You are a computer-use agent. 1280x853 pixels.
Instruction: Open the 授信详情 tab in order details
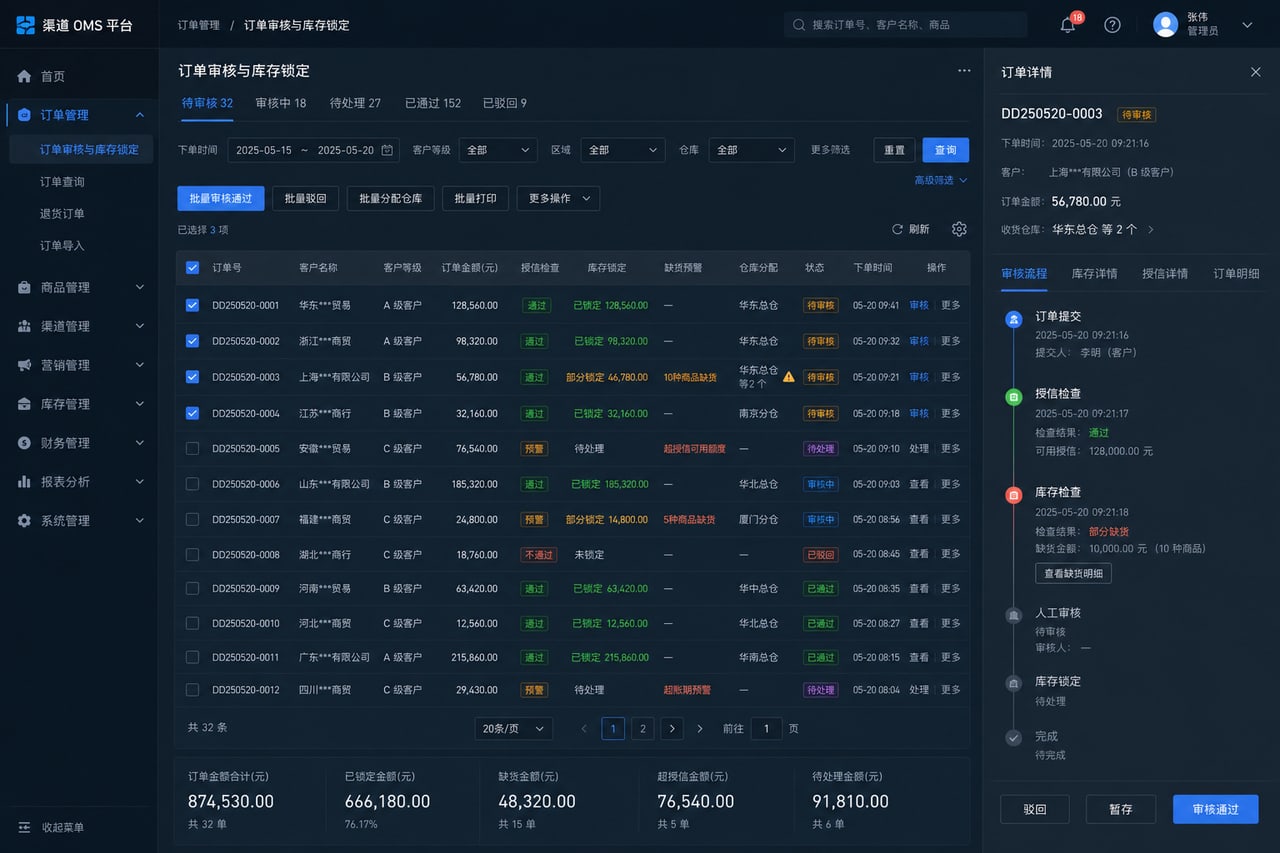tap(1165, 273)
